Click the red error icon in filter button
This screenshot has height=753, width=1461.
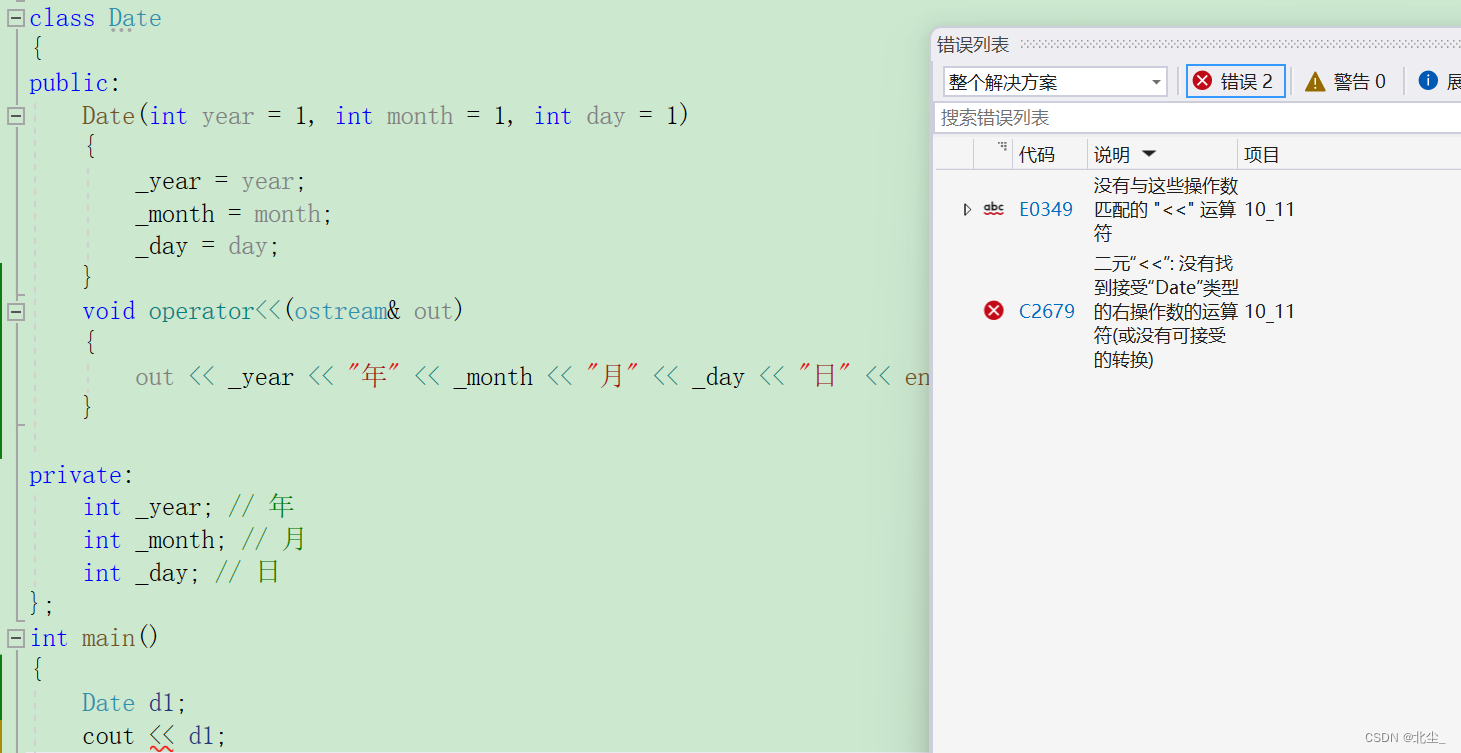coord(1203,81)
